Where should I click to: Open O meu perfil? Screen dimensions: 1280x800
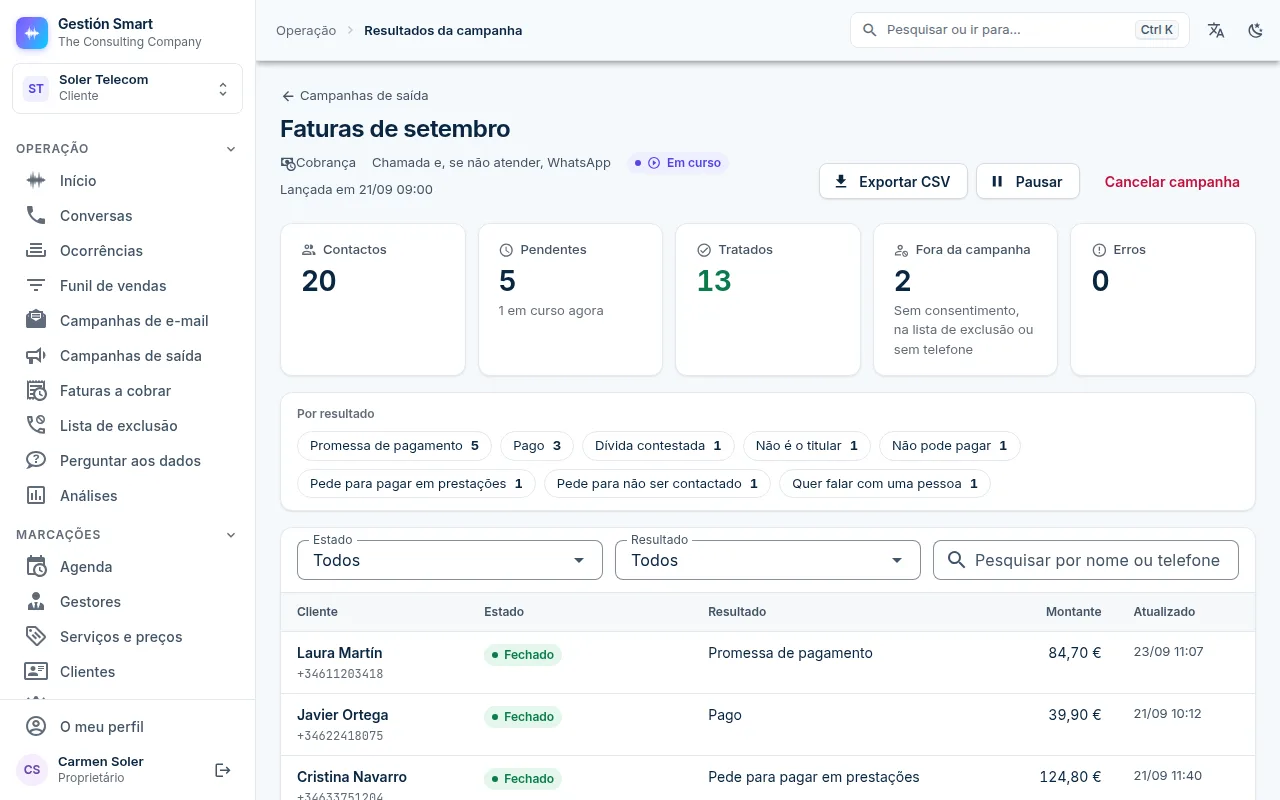pyautogui.click(x=128, y=727)
